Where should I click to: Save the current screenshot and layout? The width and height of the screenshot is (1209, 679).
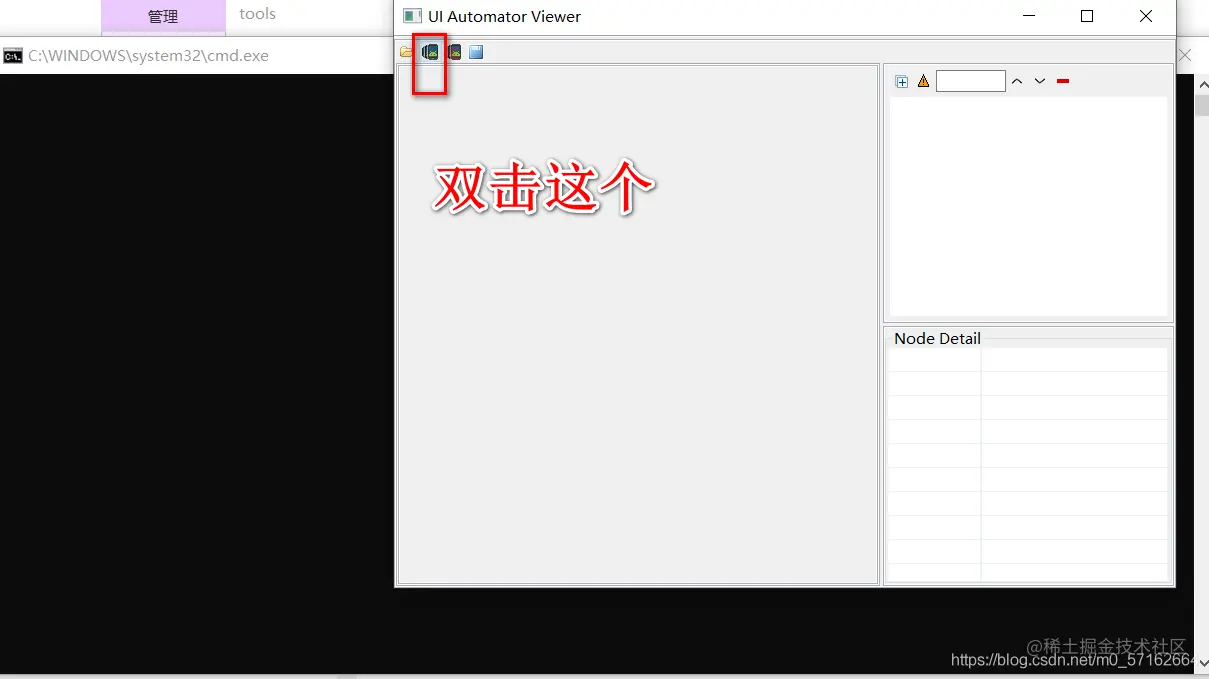[x=476, y=52]
